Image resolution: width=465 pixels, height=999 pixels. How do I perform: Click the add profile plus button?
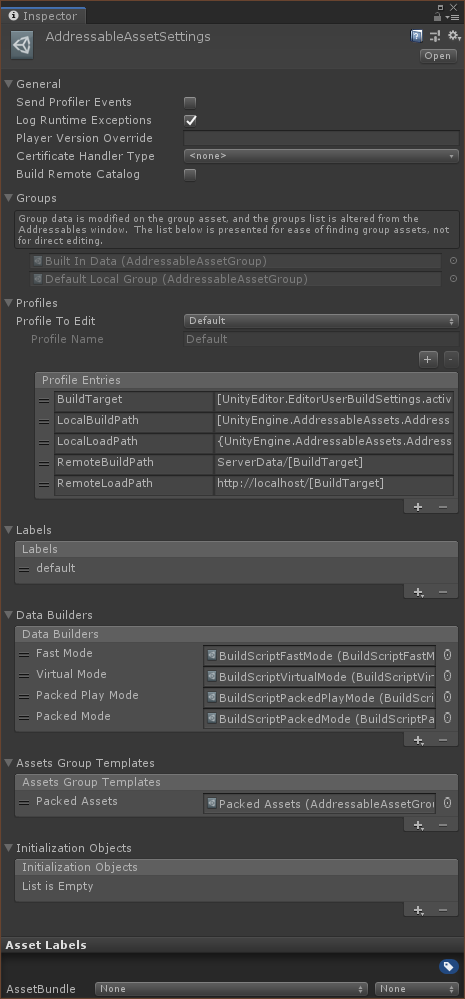427,359
